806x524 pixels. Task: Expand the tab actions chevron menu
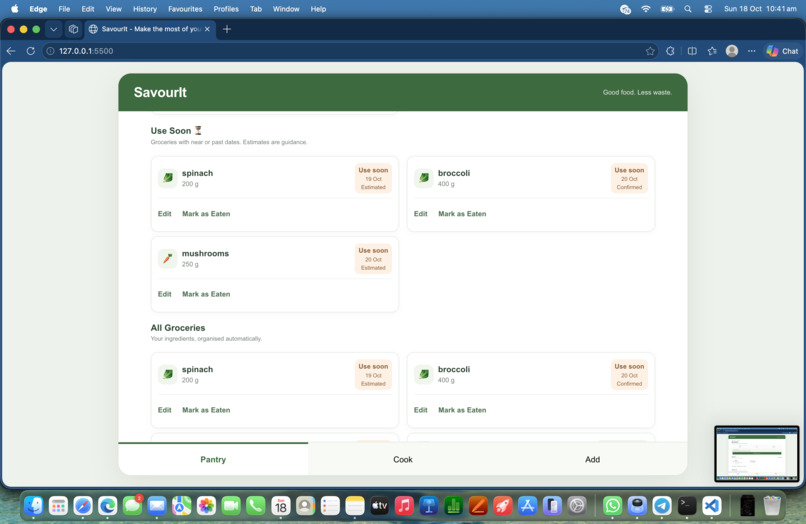pos(53,29)
